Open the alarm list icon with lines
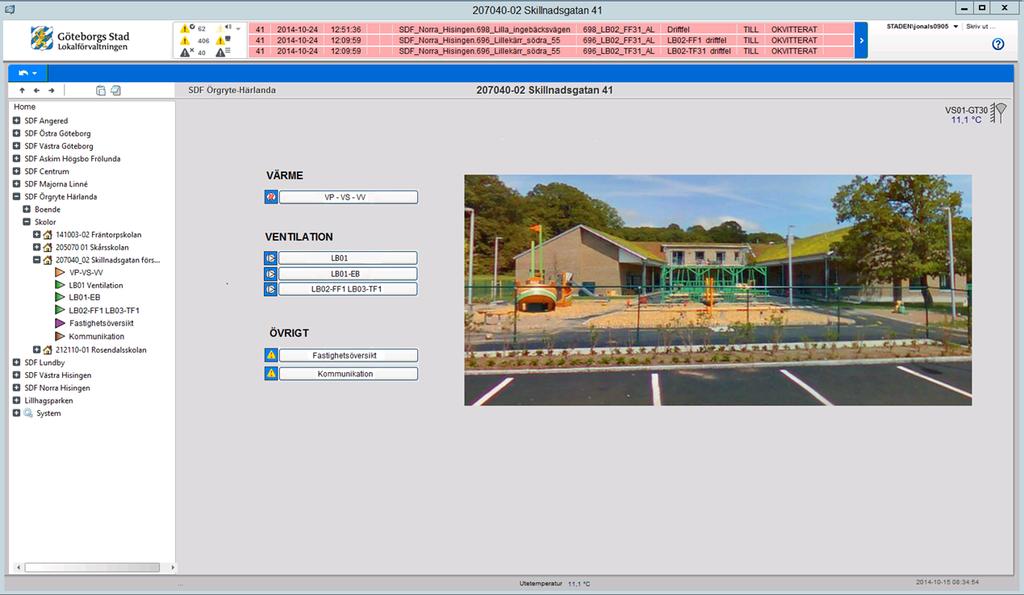This screenshot has height=595, width=1024. pos(223,52)
